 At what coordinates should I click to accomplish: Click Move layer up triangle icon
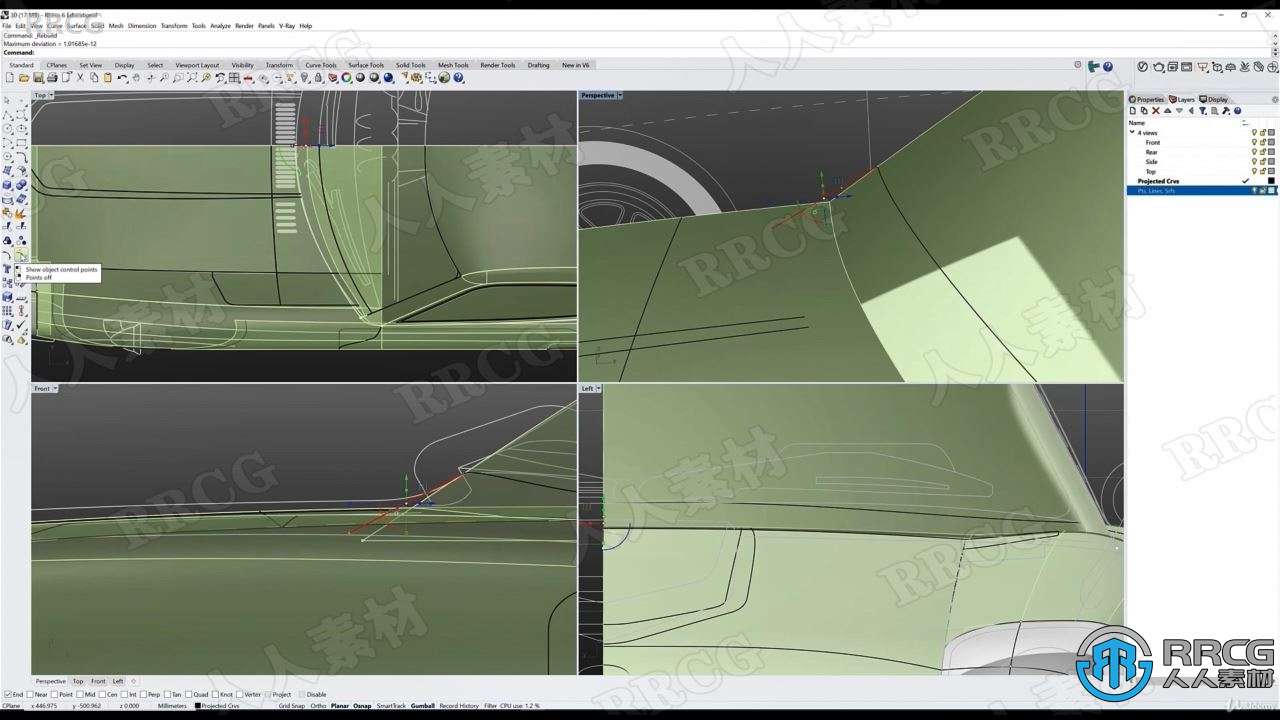pos(1167,111)
